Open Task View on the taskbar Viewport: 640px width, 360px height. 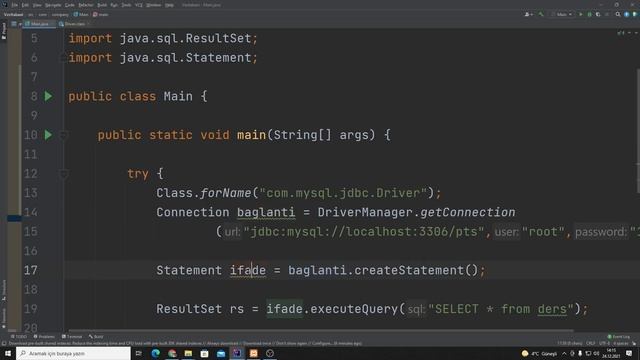coord(139,353)
